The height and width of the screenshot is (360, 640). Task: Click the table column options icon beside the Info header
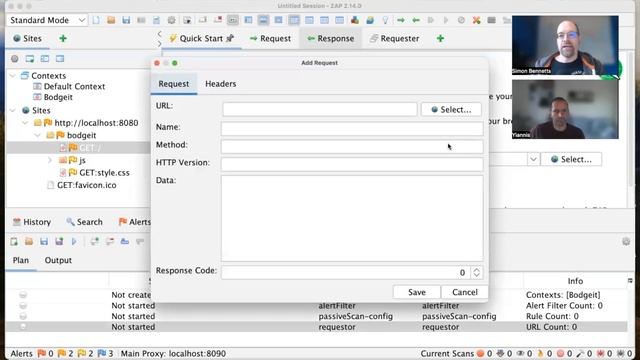pyautogui.click(x=630, y=281)
